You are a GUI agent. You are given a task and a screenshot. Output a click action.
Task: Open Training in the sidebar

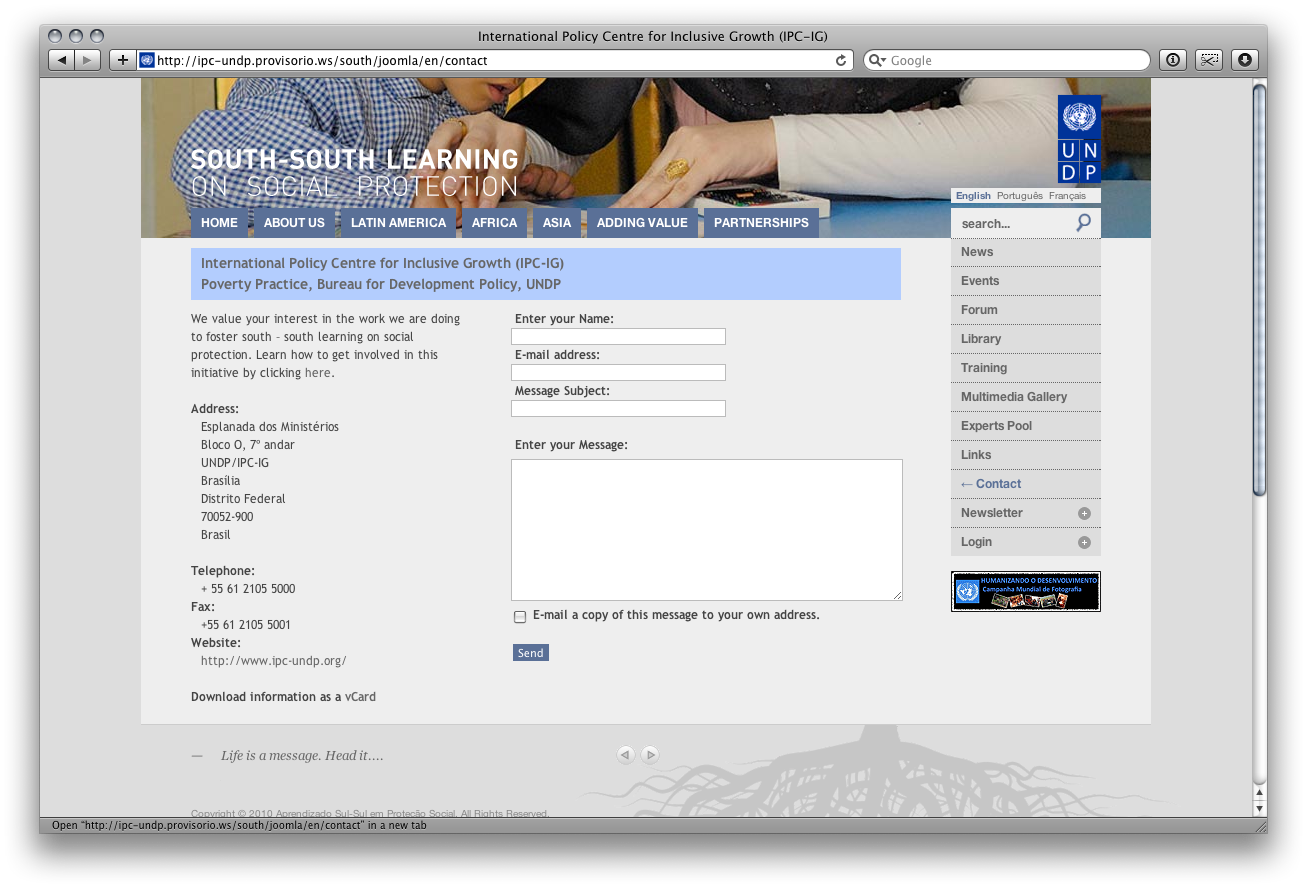point(1026,368)
